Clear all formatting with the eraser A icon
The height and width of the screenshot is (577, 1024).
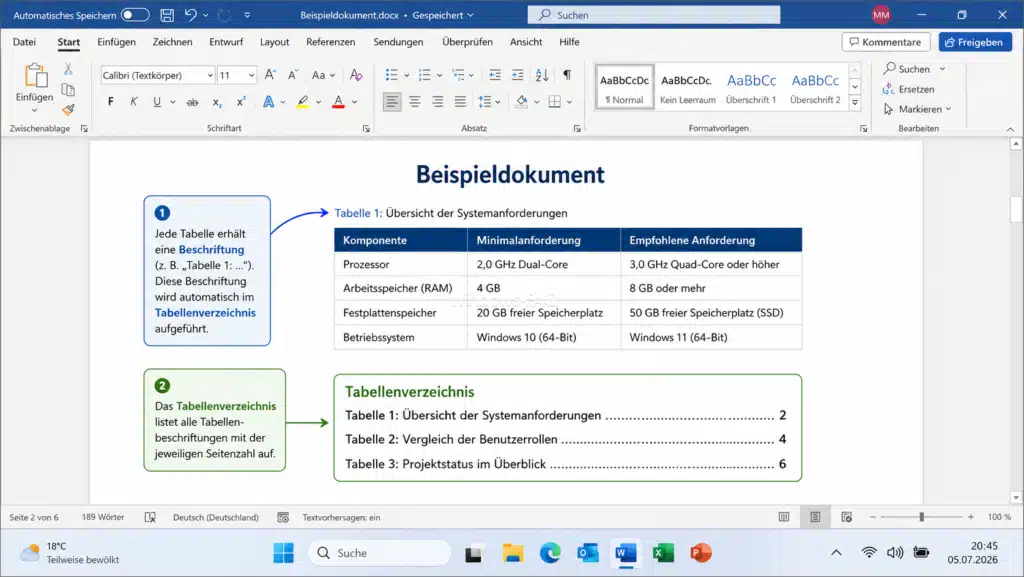[356, 75]
